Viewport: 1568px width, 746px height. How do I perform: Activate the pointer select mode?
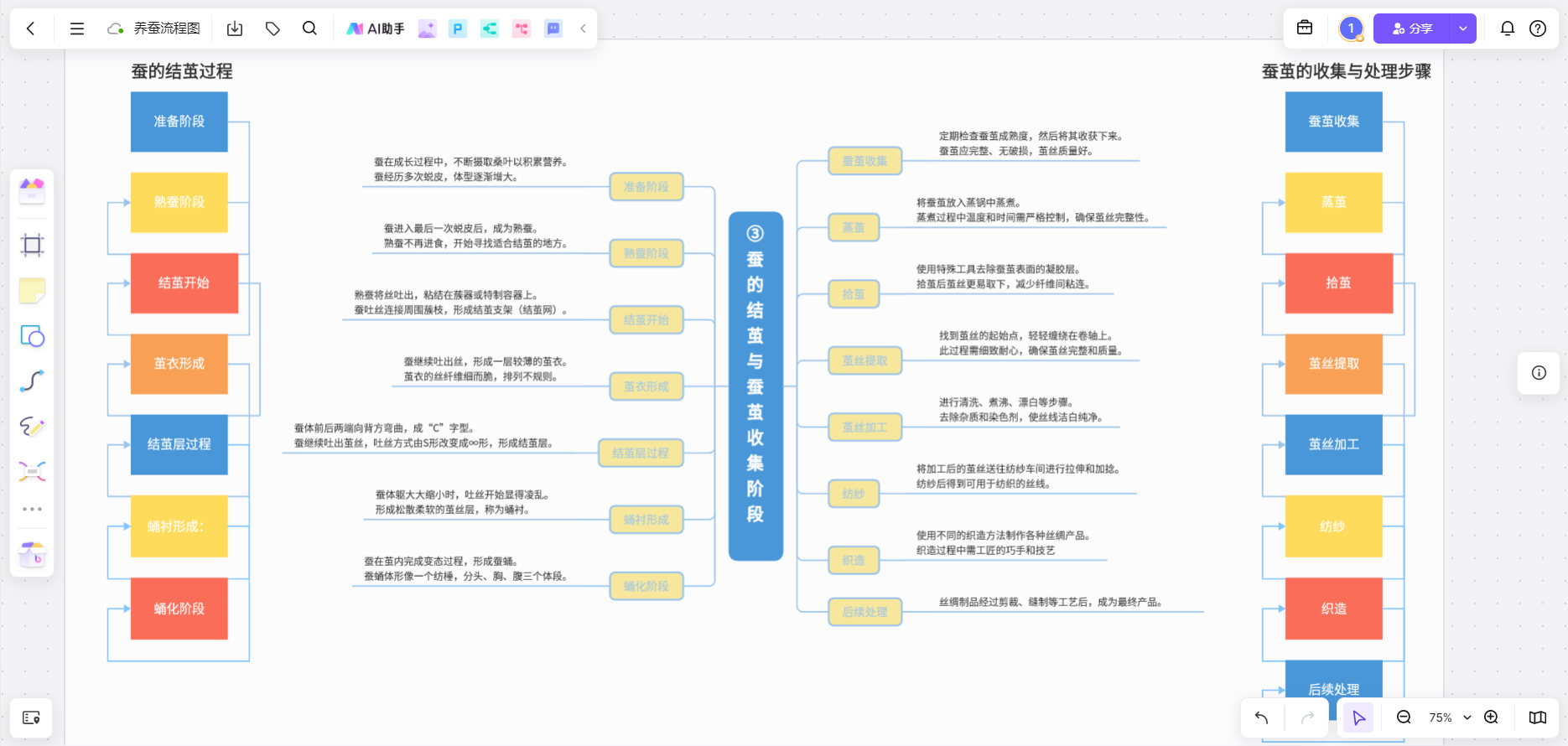tap(1358, 718)
